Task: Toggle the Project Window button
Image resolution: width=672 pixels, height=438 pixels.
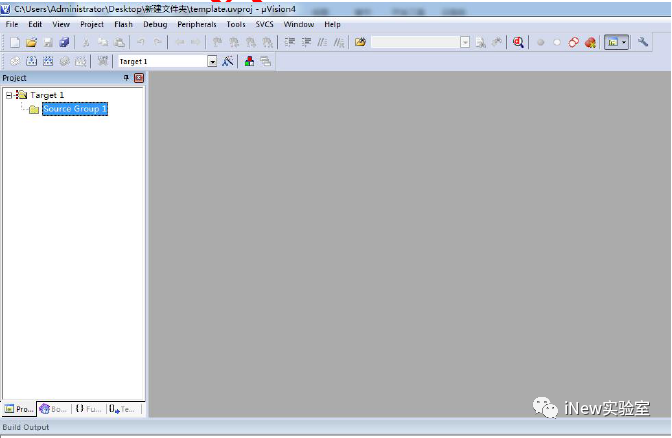Action: click(x=613, y=42)
